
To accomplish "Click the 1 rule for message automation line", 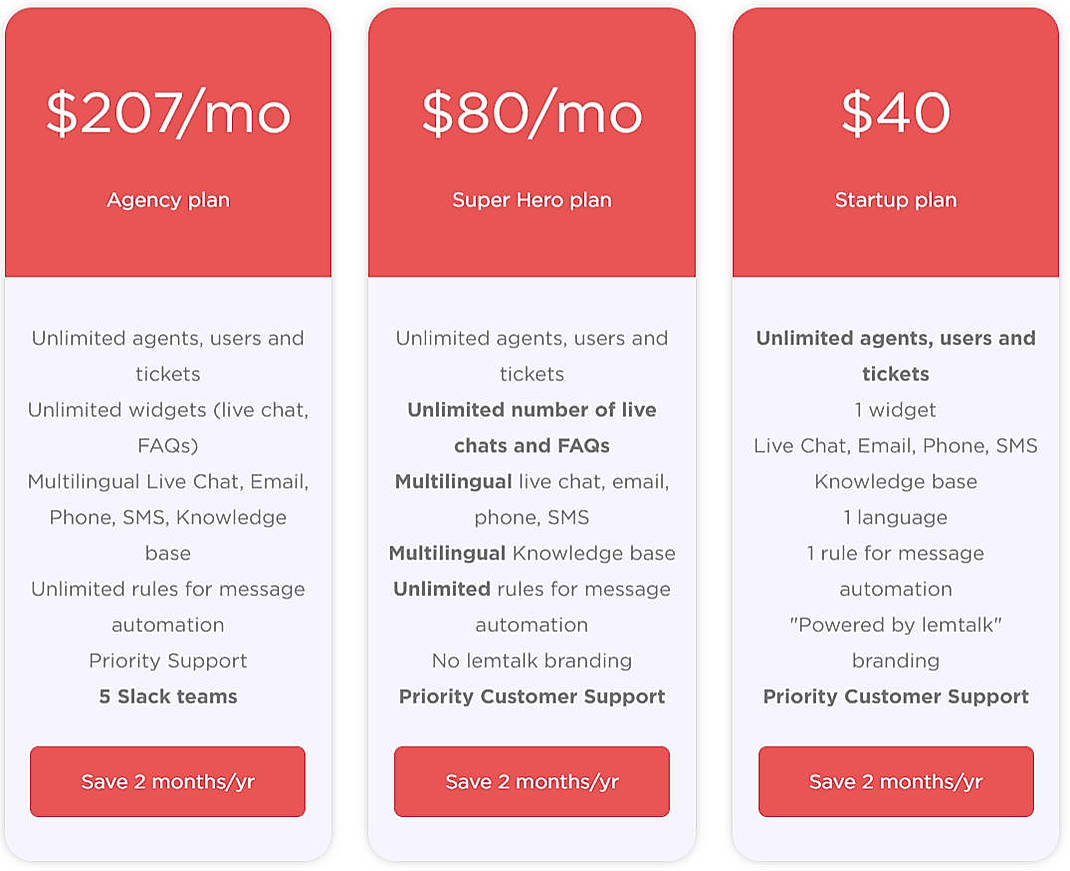I will [x=895, y=571].
